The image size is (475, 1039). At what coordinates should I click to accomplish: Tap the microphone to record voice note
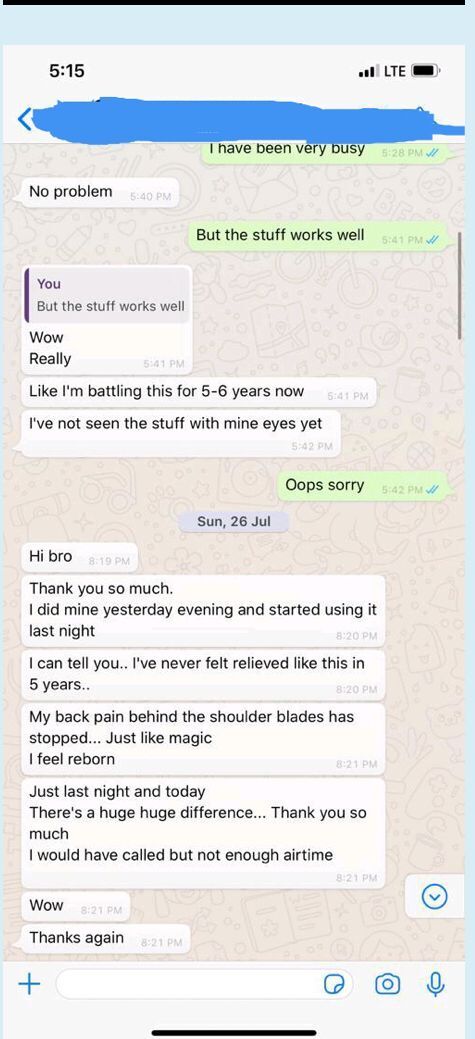point(435,985)
